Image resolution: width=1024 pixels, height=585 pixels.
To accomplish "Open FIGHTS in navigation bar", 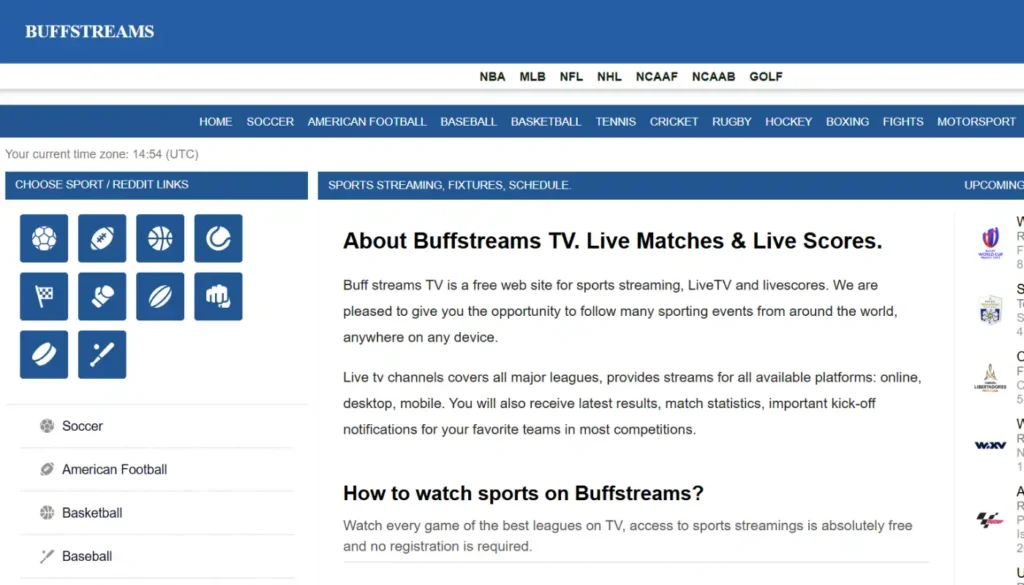I will pyautogui.click(x=903, y=121).
